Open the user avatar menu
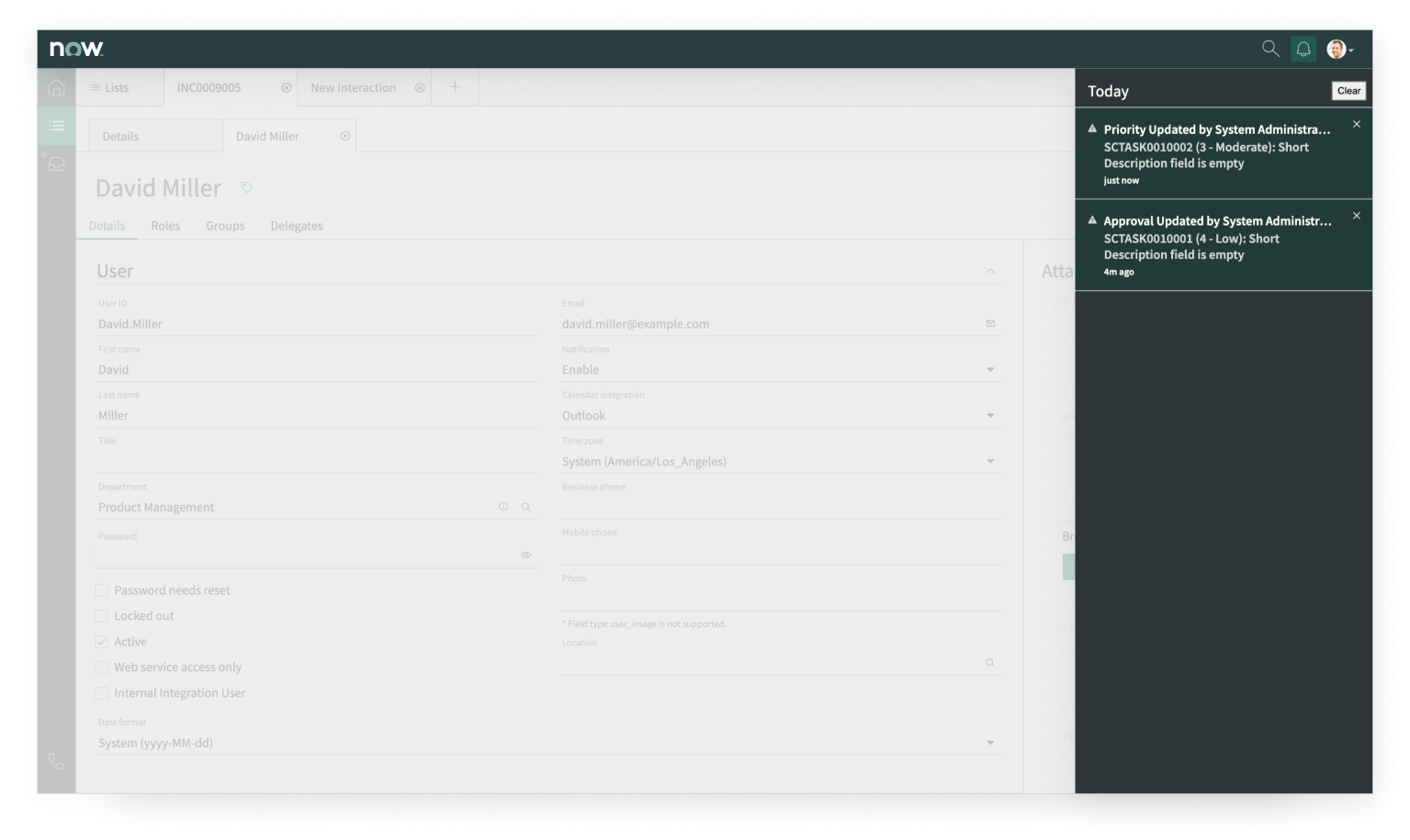Image resolution: width=1410 pixels, height=840 pixels. click(1340, 50)
